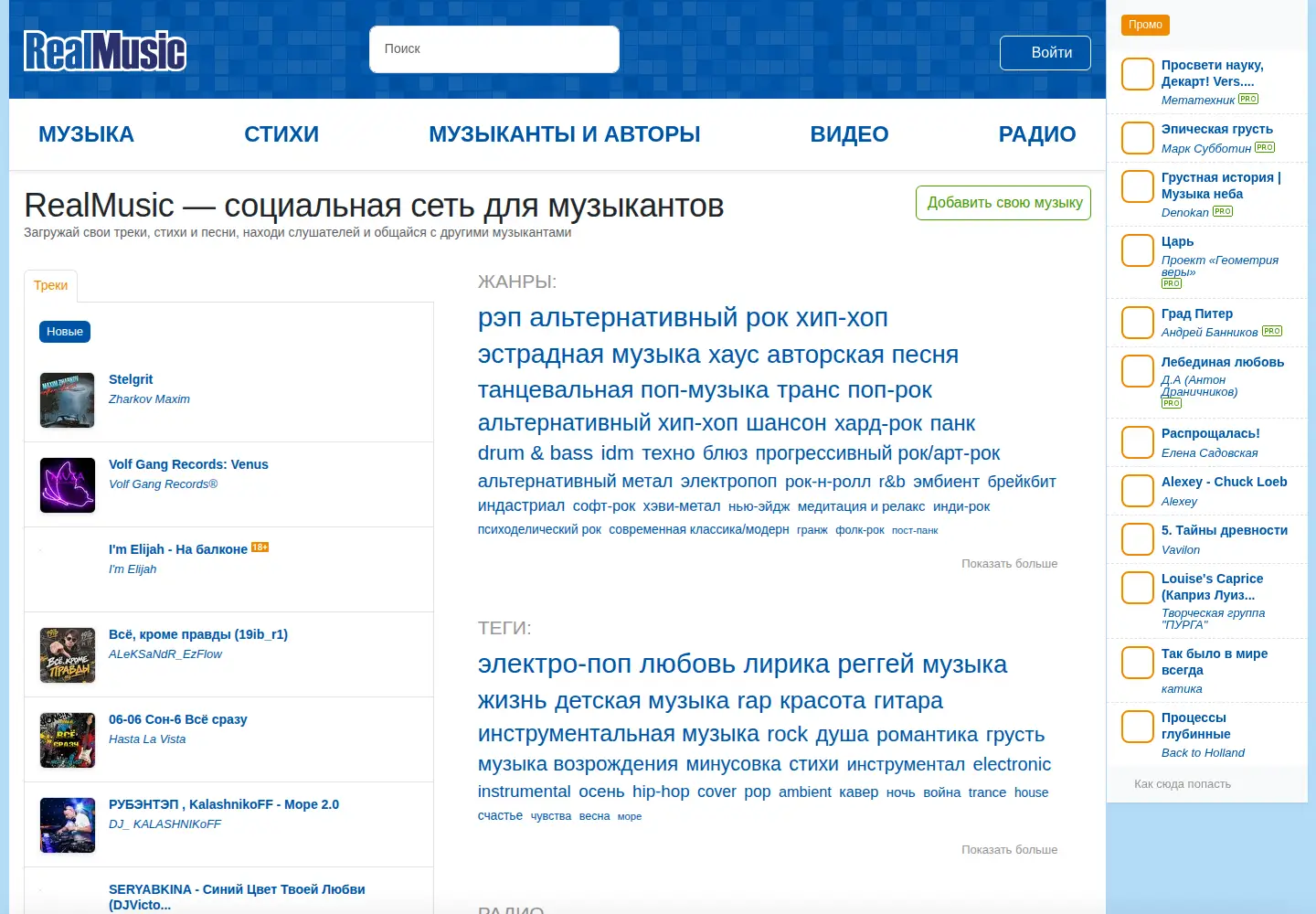Image resolution: width=1316 pixels, height=914 pixels.
Task: Open the МУЗЫКА menu section
Action: point(86,134)
